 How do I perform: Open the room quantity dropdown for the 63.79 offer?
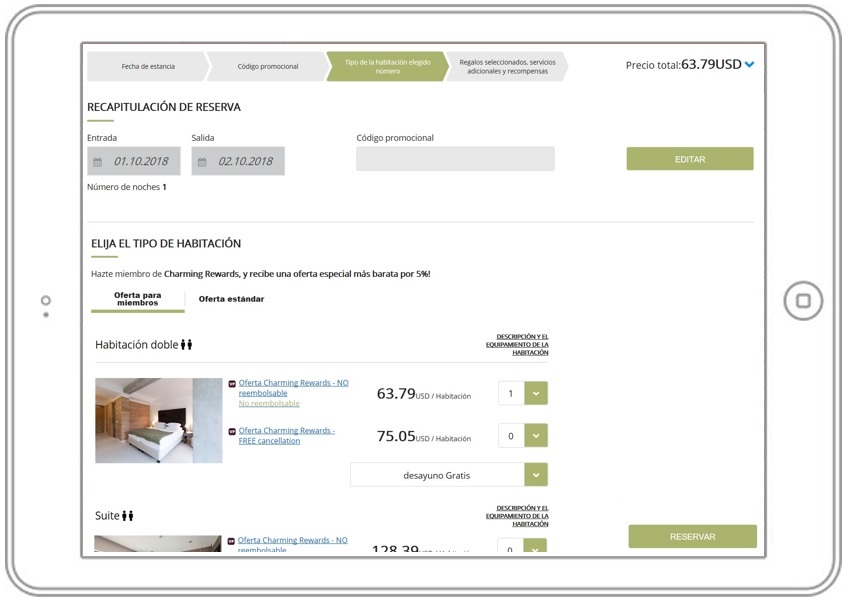coord(536,393)
